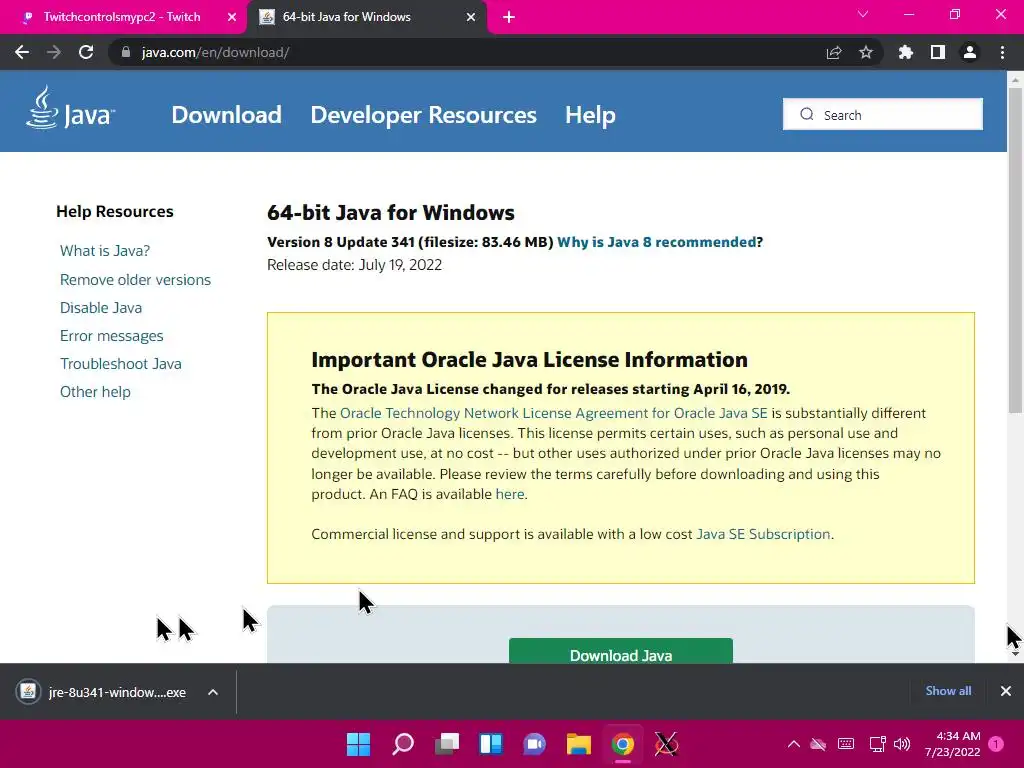Image resolution: width=1024 pixels, height=768 pixels.
Task: Close the Twitchcontrolsmypc2 tab
Action: click(x=232, y=17)
